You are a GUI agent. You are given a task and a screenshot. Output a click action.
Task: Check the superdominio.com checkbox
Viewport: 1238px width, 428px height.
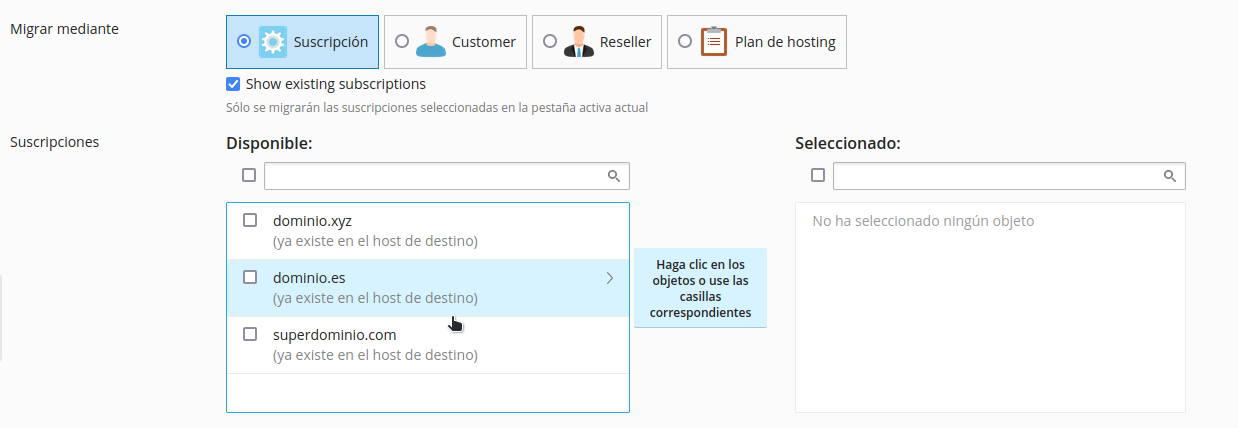(x=250, y=334)
